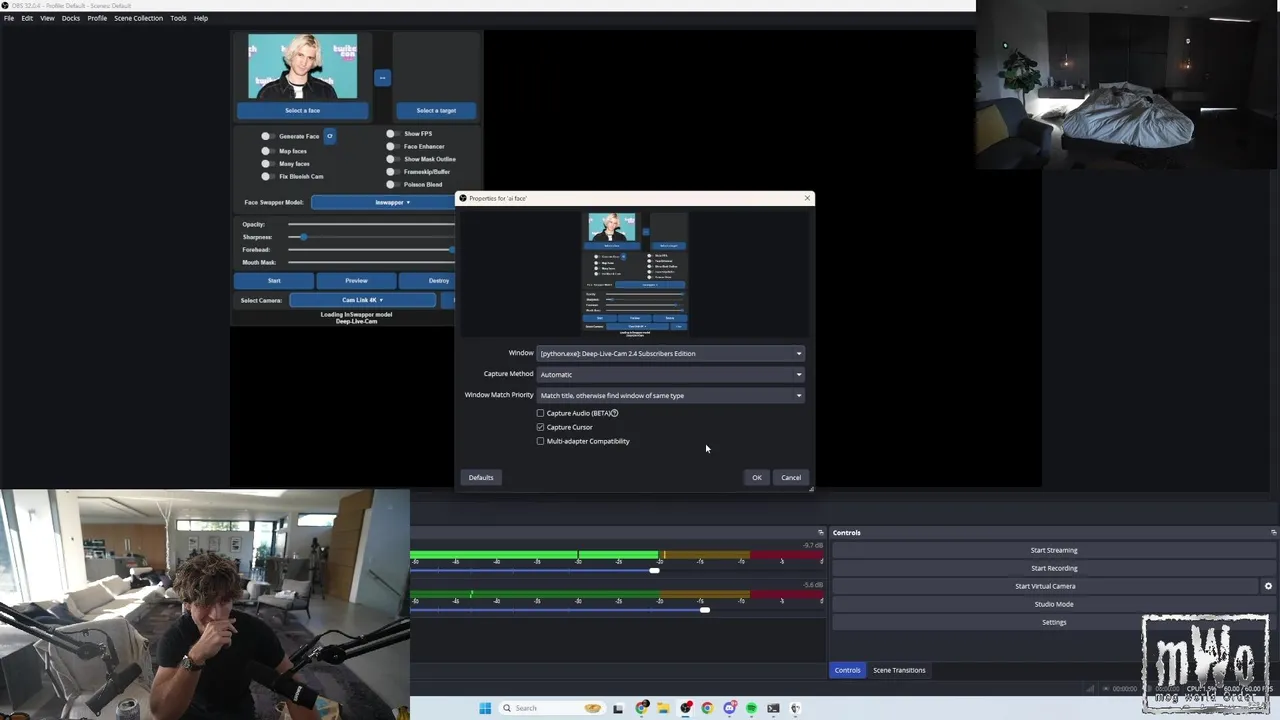Toggle Many faces switch
1280x720 pixels.
click(266, 164)
